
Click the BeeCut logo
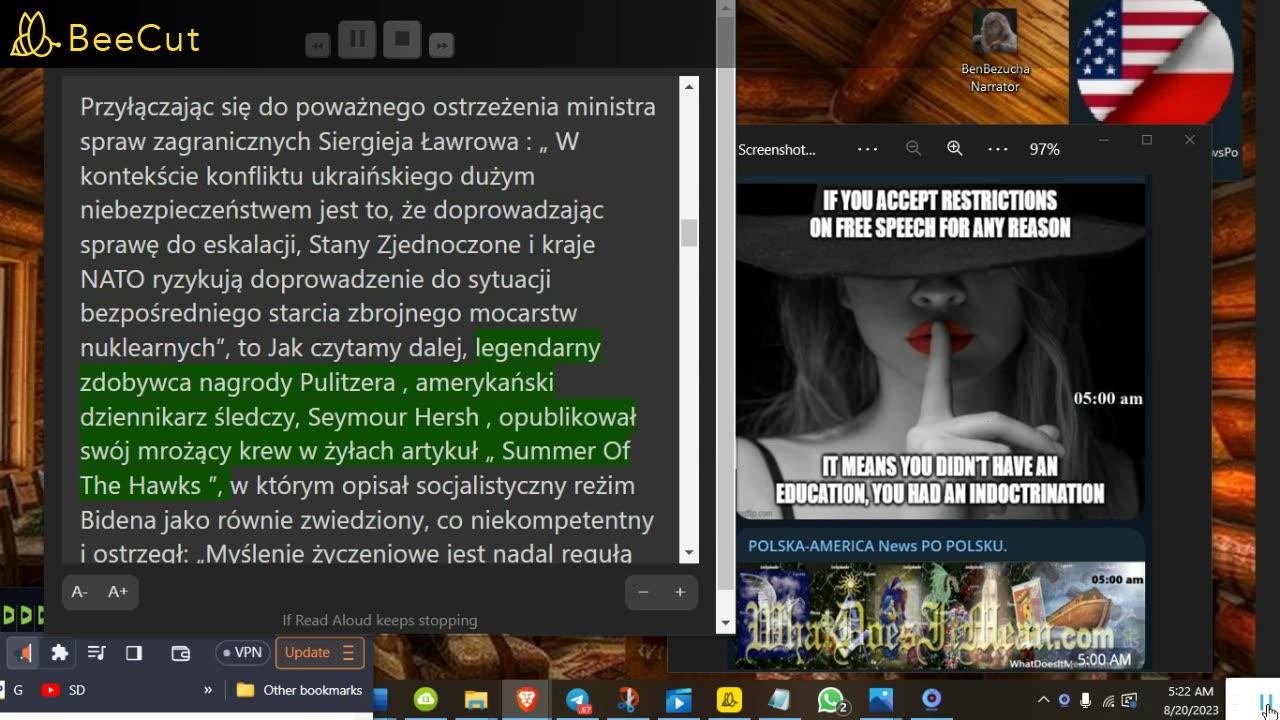pyautogui.click(x=105, y=36)
